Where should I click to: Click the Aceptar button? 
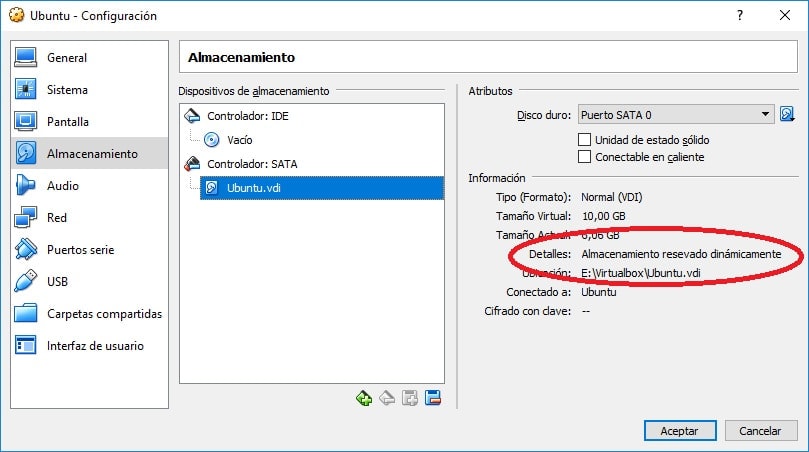[679, 430]
